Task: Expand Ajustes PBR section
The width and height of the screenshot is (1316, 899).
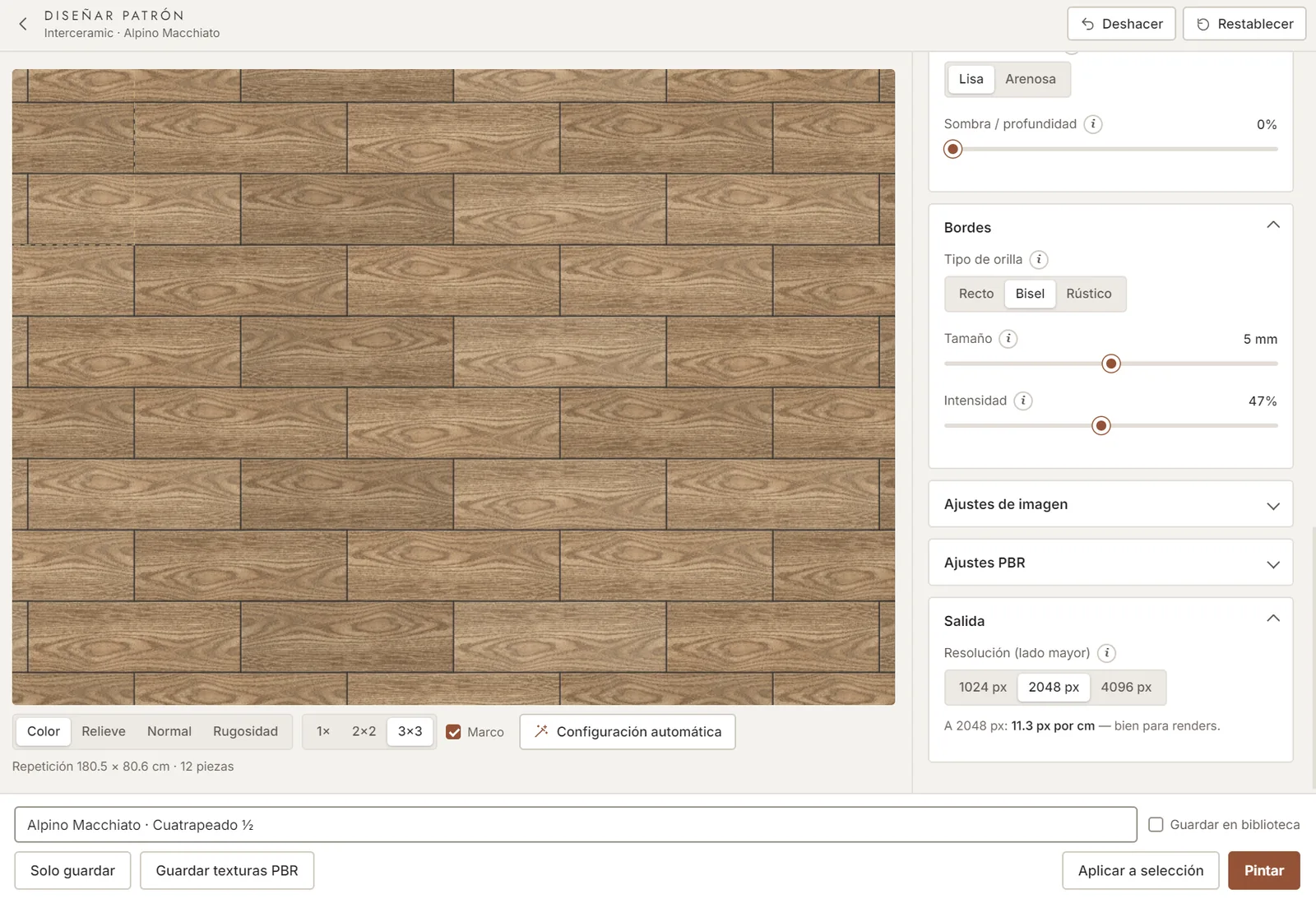Action: (x=1110, y=563)
